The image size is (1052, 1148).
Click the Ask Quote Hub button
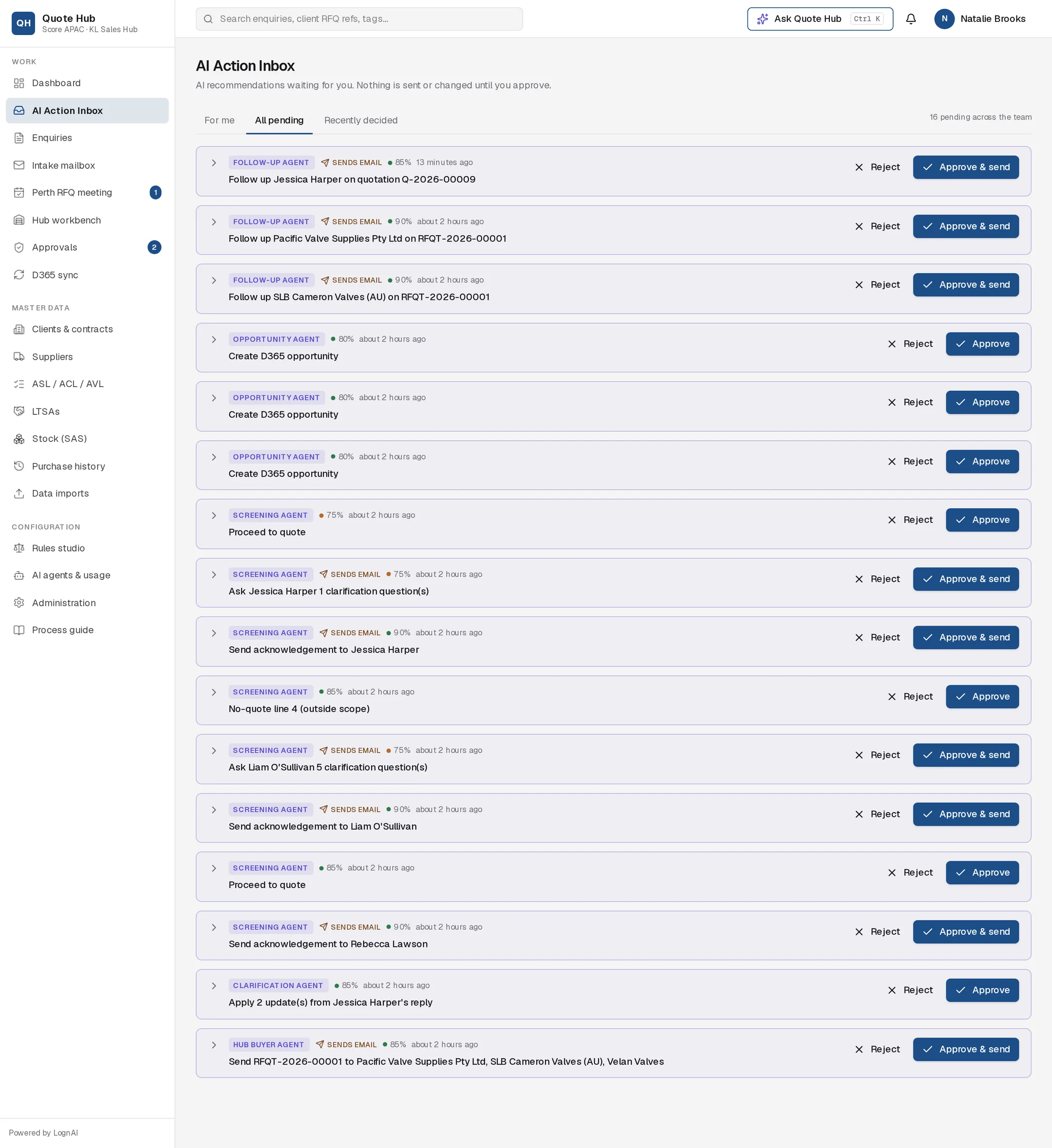(x=820, y=19)
